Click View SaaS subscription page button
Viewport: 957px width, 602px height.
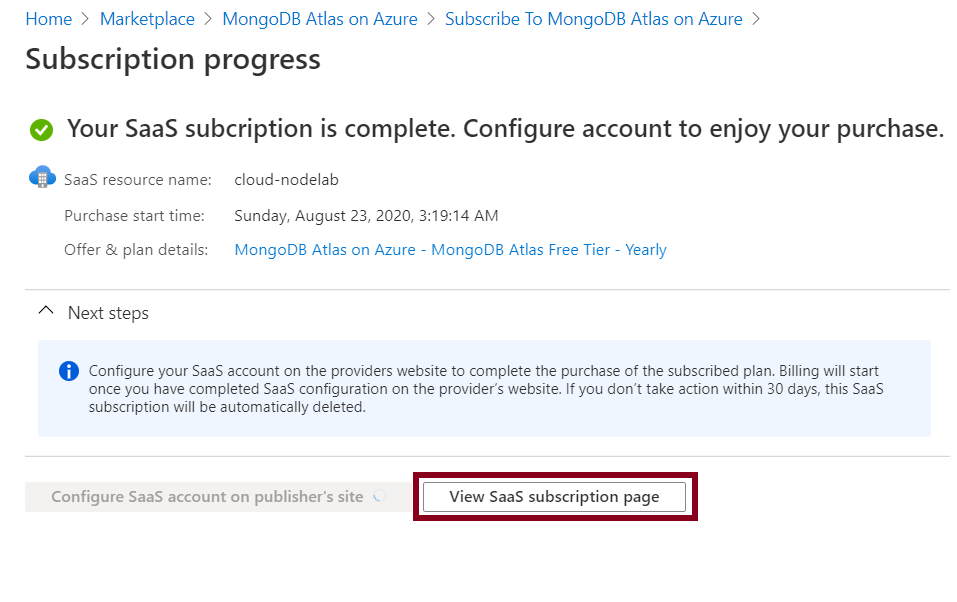[x=554, y=497]
